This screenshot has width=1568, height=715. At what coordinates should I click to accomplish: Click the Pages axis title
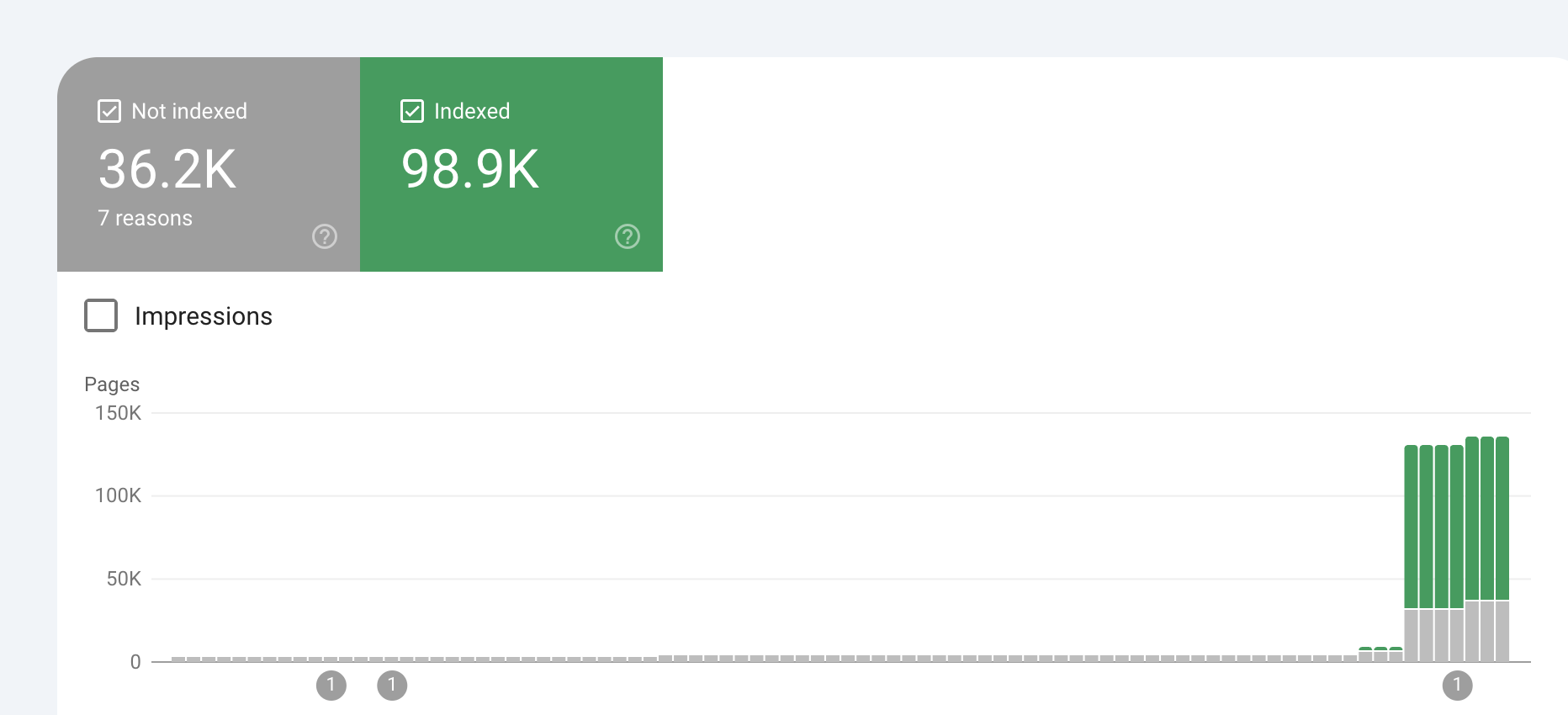112,384
